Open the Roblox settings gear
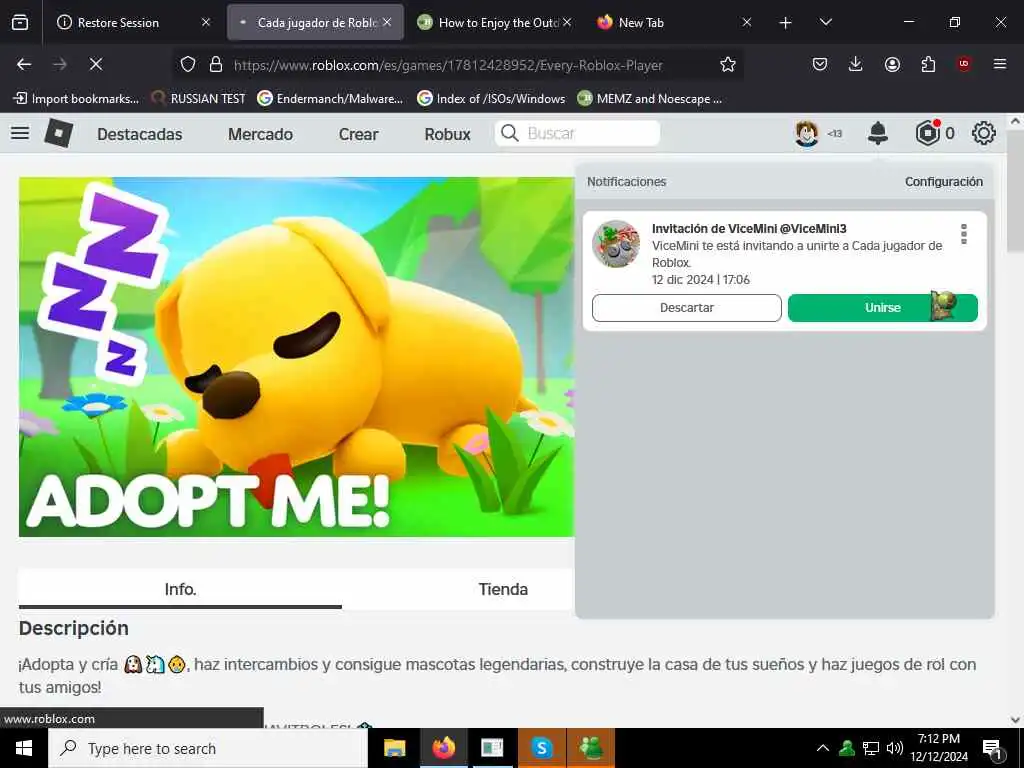 pos(984,133)
